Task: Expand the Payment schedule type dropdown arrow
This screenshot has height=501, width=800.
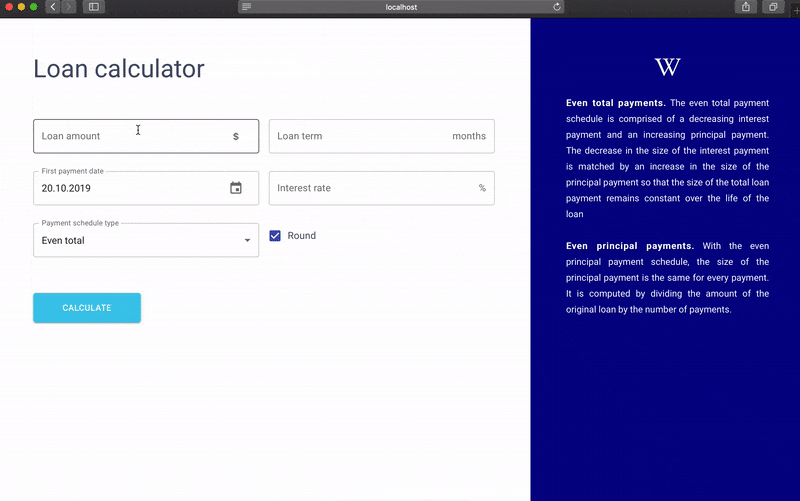Action: point(247,240)
